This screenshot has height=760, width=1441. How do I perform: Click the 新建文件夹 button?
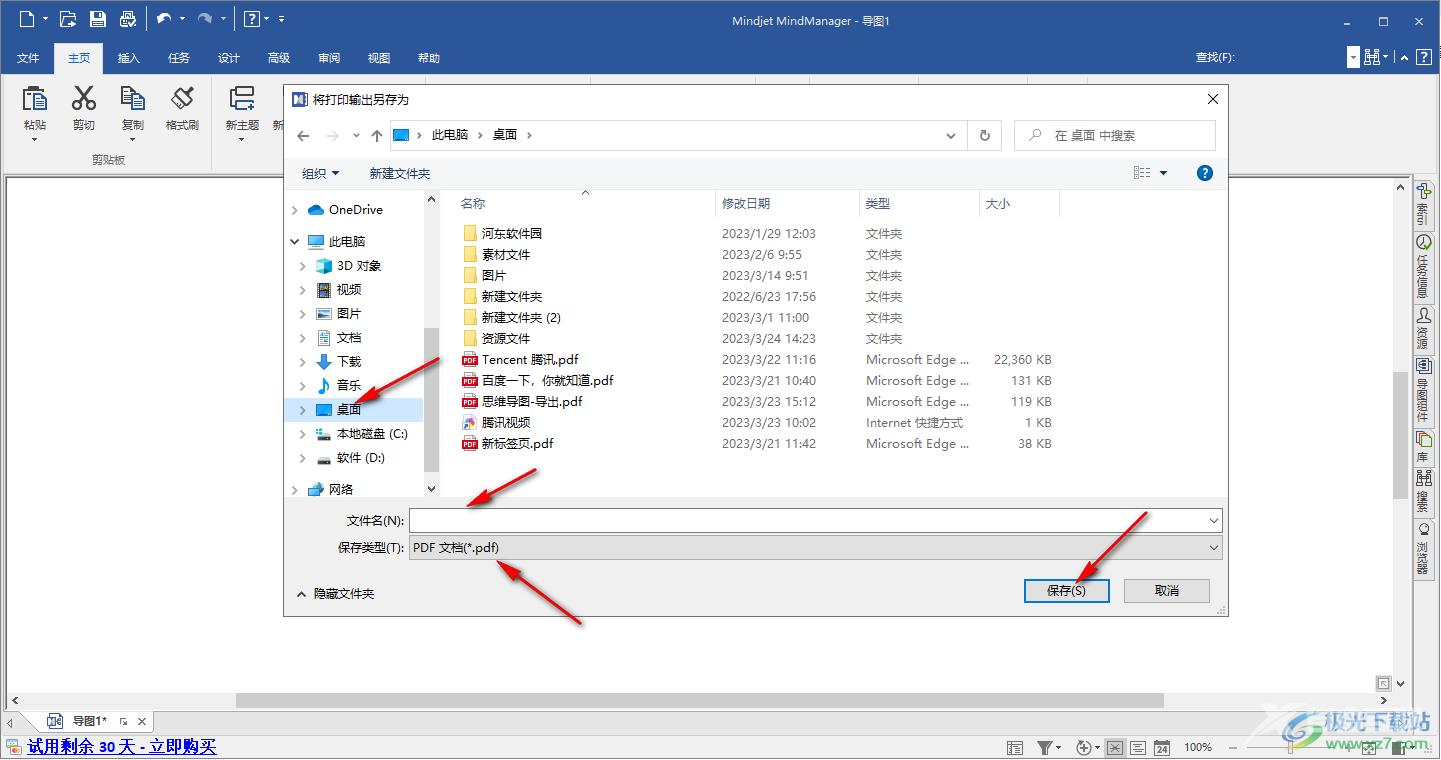pos(400,174)
